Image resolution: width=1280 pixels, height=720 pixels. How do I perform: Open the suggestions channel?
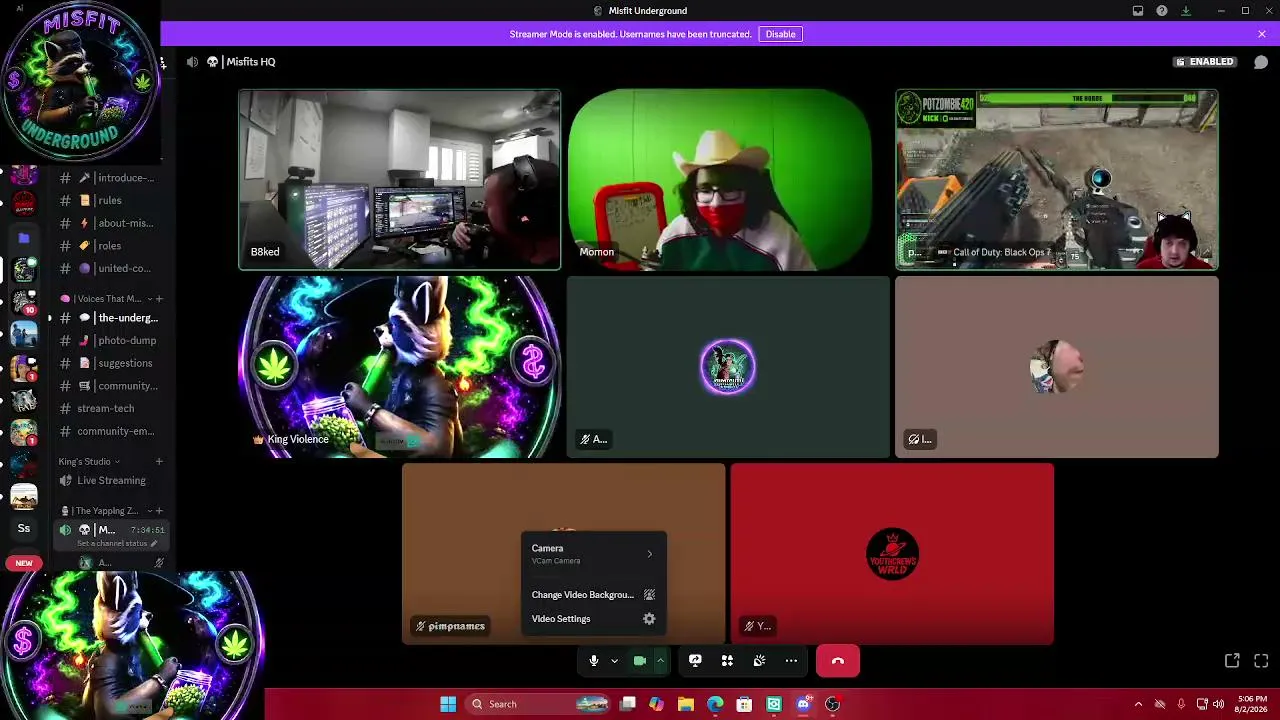coord(110,363)
